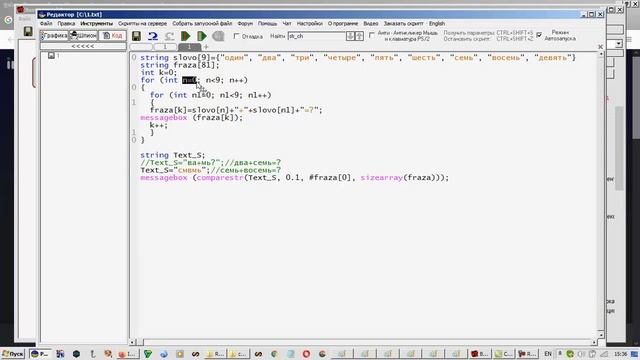Collapse side panel with <<<<< button
Screen dimensions: 640x360
coord(83,46)
